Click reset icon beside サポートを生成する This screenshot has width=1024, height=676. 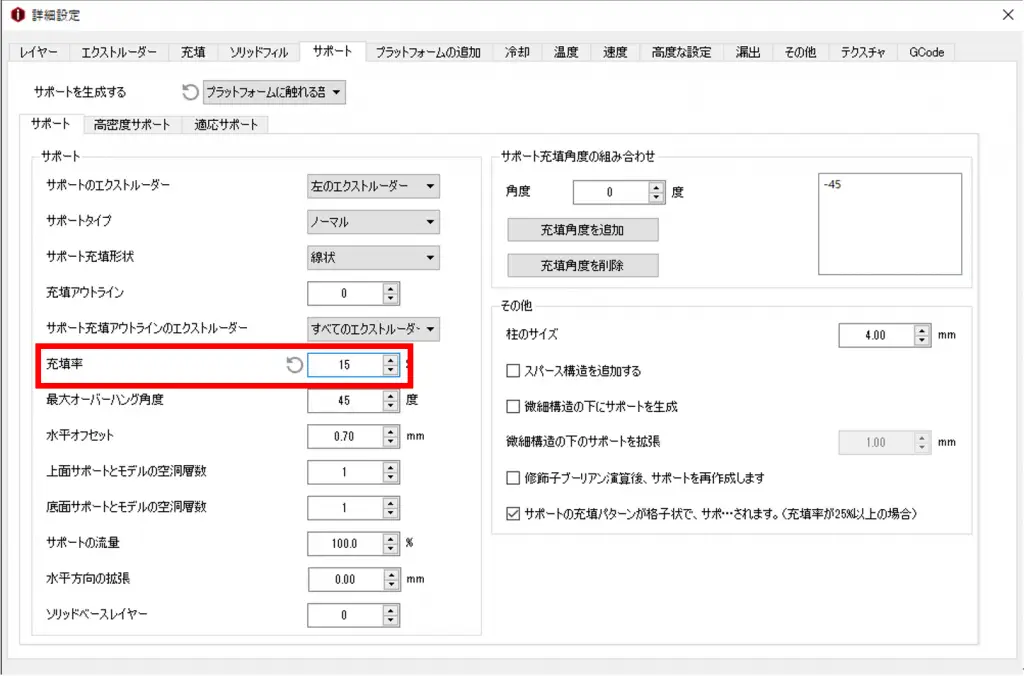(190, 93)
